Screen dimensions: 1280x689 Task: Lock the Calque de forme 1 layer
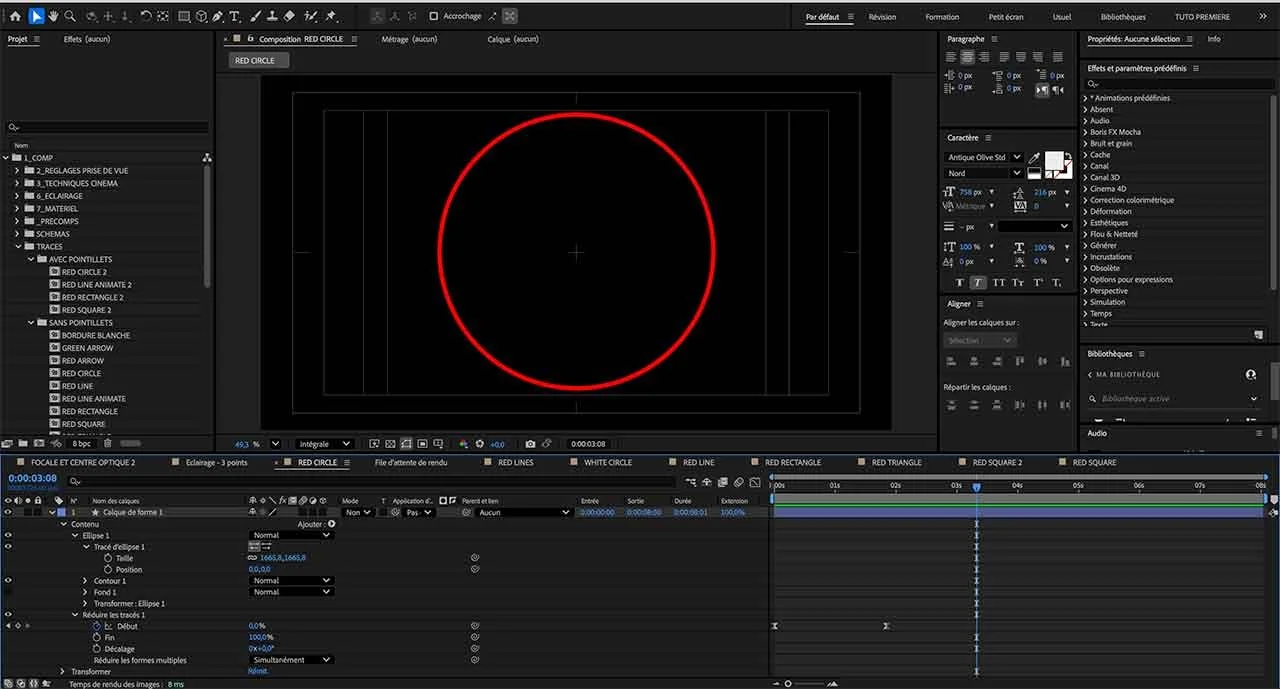37,511
